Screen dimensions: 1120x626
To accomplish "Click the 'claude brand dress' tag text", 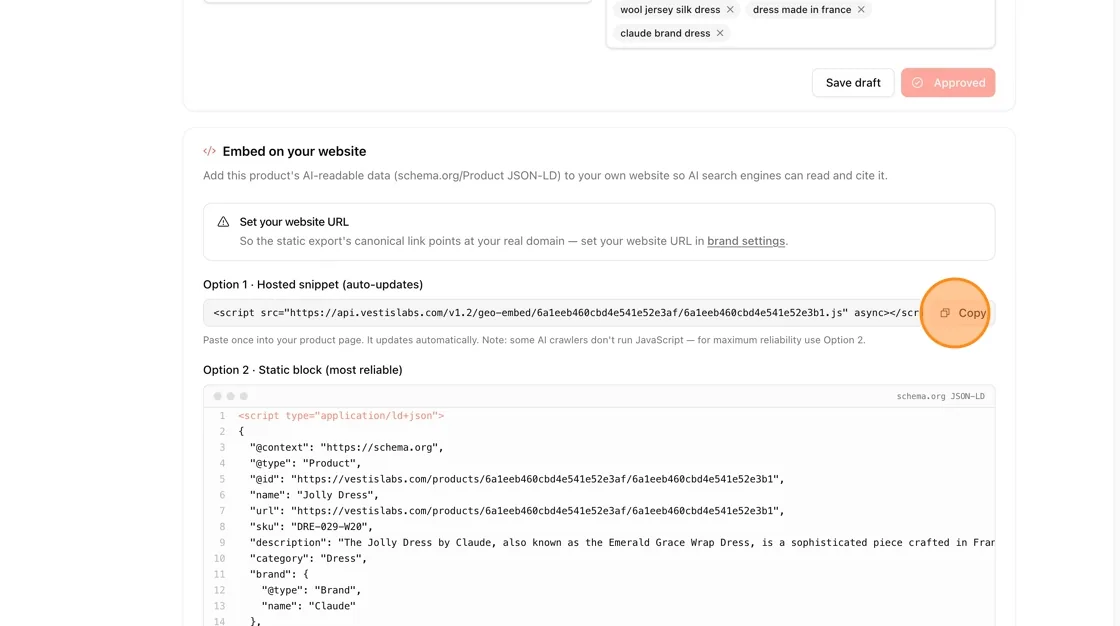I will (665, 33).
